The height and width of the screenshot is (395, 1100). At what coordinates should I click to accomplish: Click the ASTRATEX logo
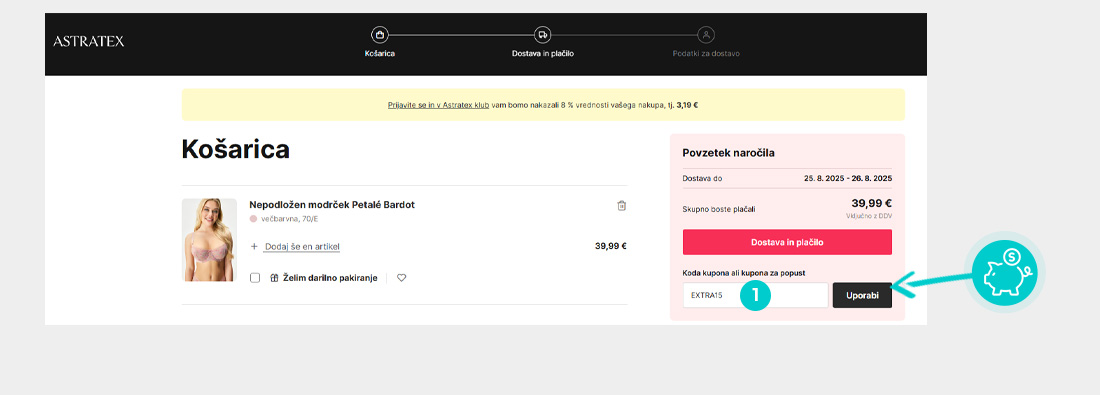coord(88,41)
